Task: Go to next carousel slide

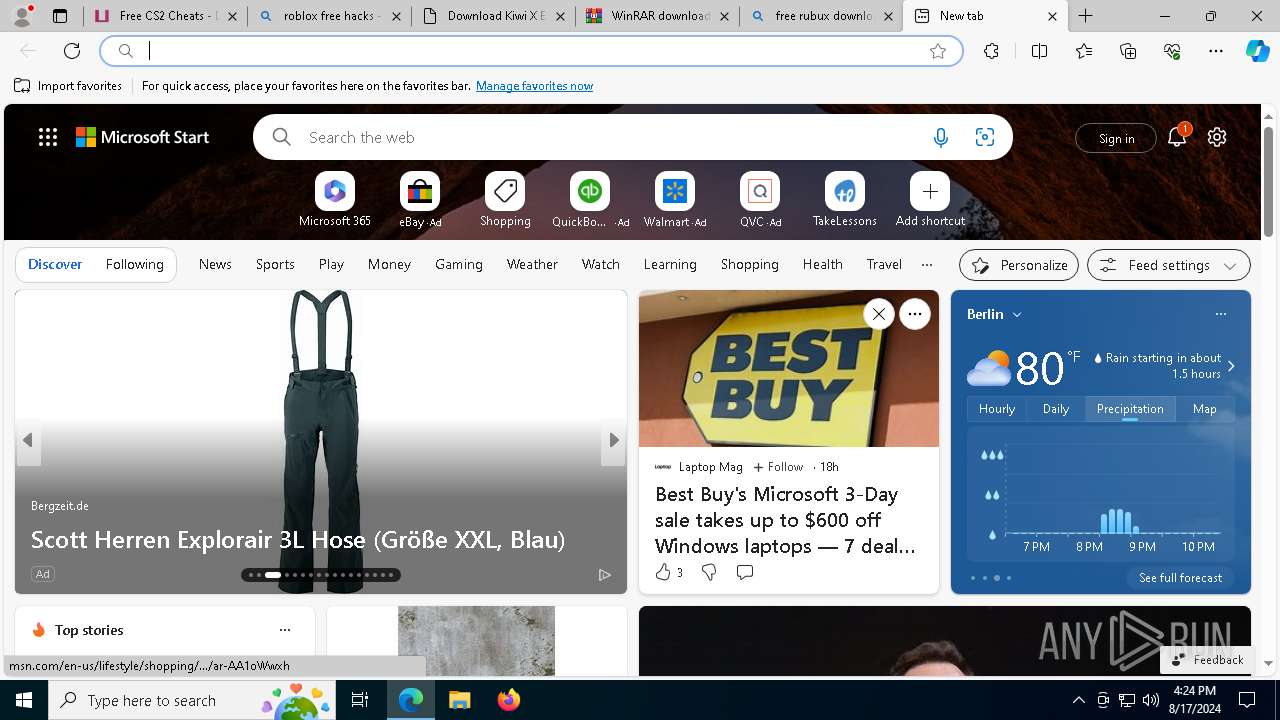Action: click(614, 440)
